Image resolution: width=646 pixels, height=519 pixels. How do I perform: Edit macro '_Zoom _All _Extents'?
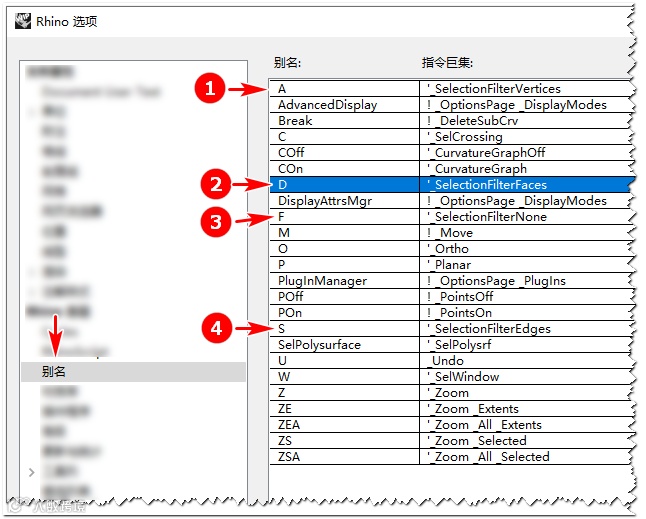[x=525, y=425]
